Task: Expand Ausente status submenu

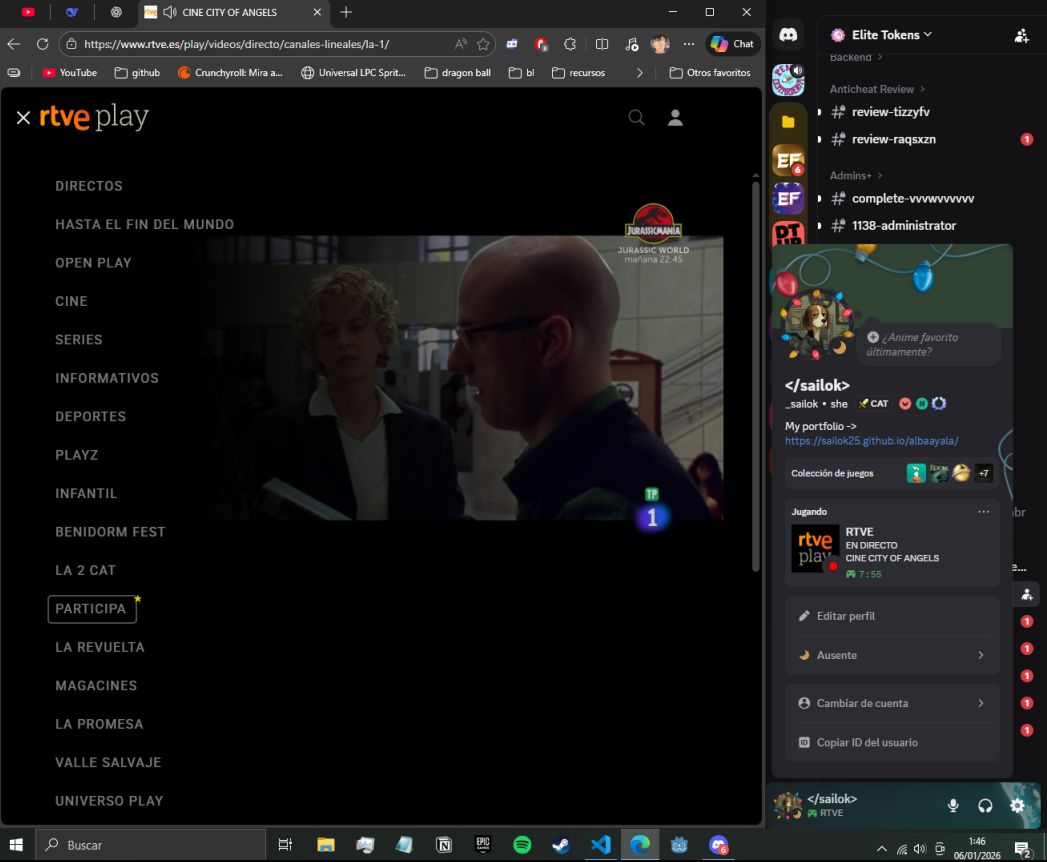Action: [x=892, y=655]
